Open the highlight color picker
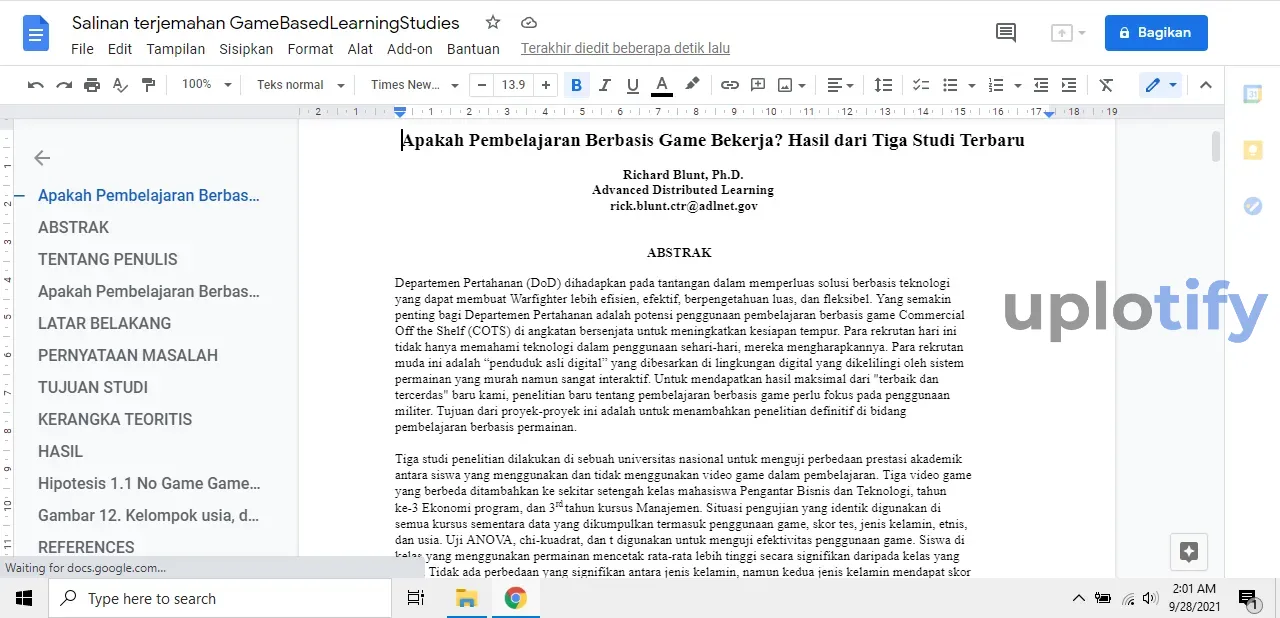 [x=691, y=85]
